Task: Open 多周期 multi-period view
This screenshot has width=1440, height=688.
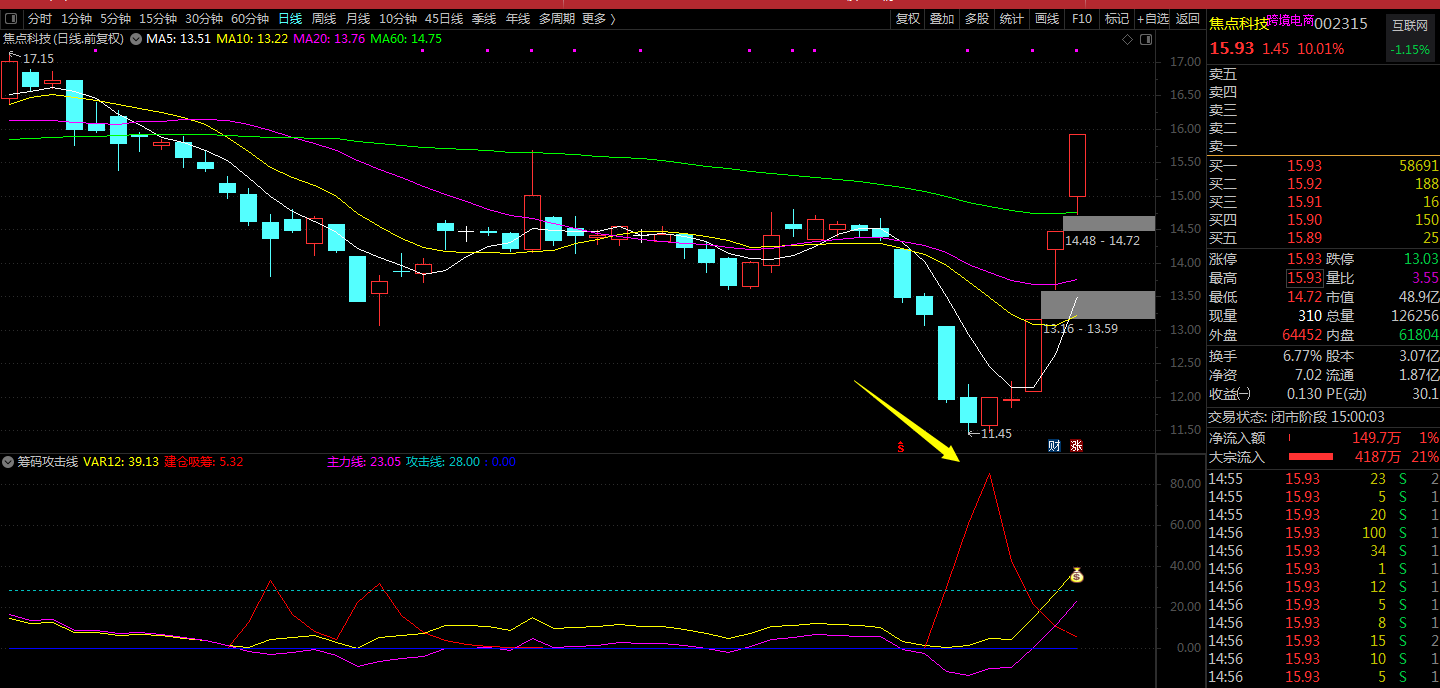Action: tap(556, 18)
